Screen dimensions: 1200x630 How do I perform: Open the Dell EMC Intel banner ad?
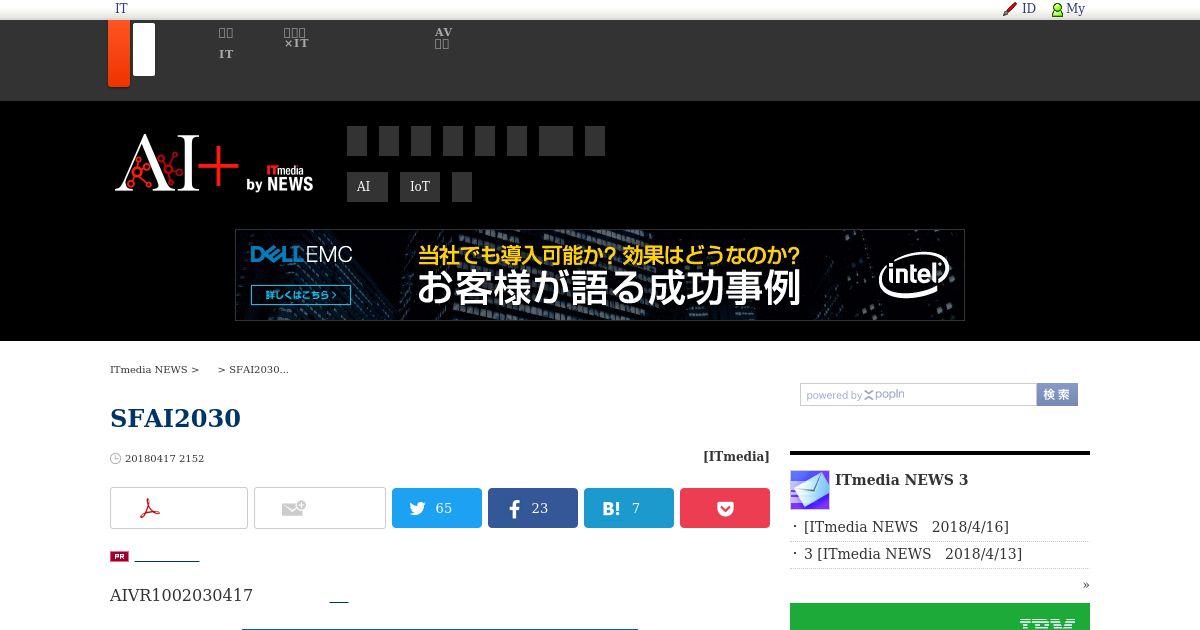pyautogui.click(x=600, y=275)
